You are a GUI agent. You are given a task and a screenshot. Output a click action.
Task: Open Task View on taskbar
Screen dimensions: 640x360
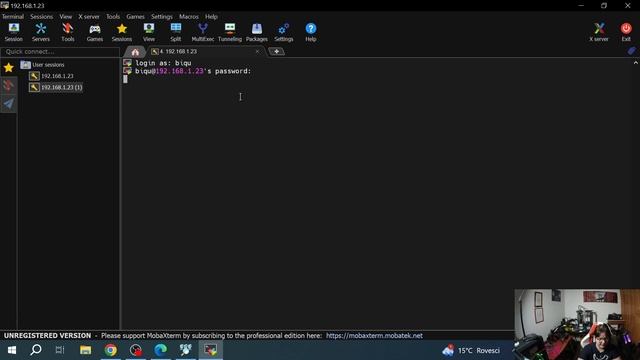click(60, 350)
